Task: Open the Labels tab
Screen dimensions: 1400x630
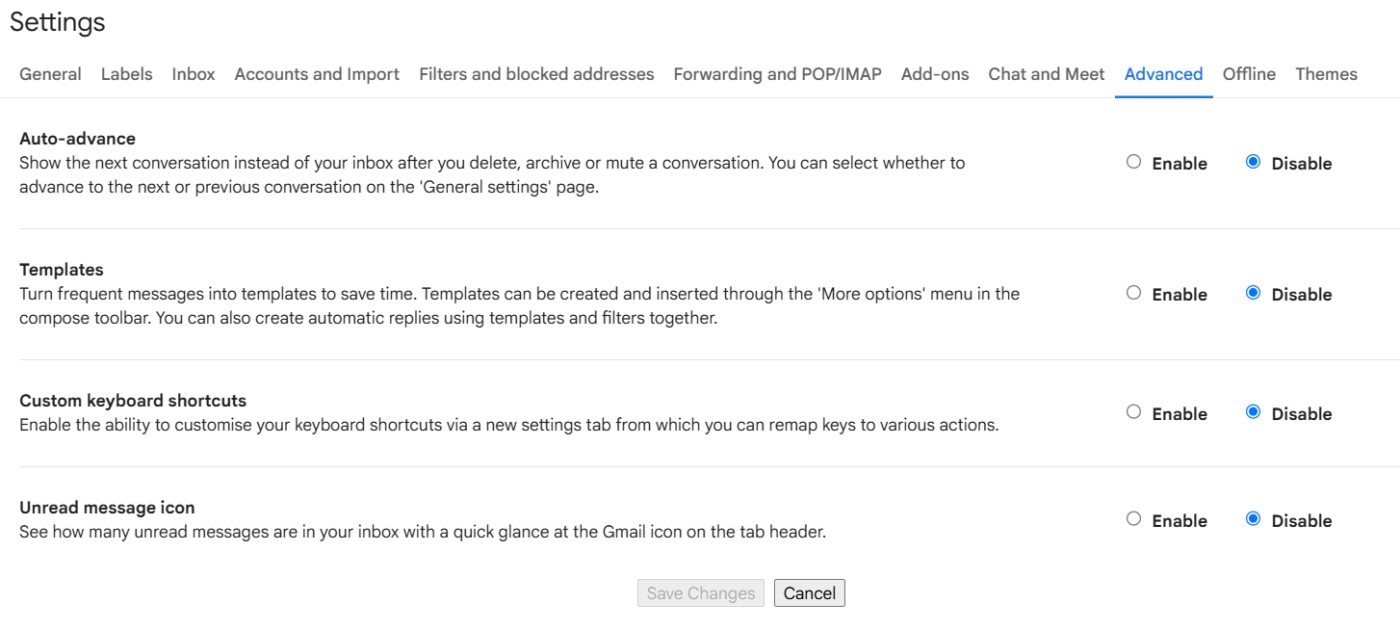Action: pos(126,73)
